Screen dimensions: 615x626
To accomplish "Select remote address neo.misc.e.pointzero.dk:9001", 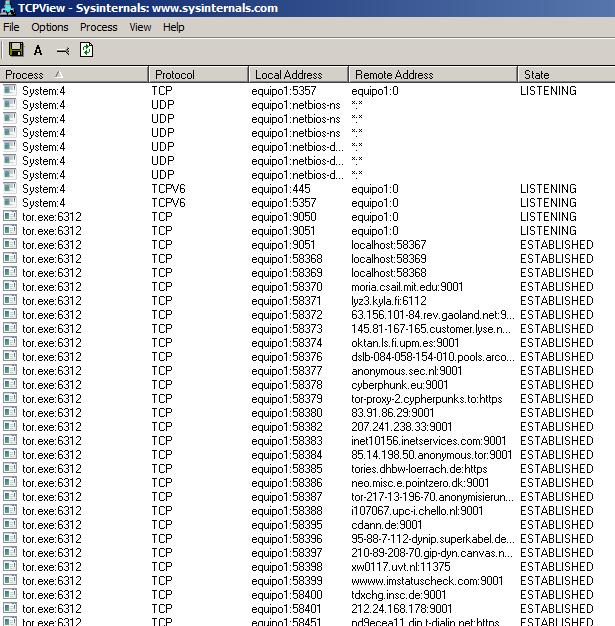I will pyautogui.click(x=420, y=483).
